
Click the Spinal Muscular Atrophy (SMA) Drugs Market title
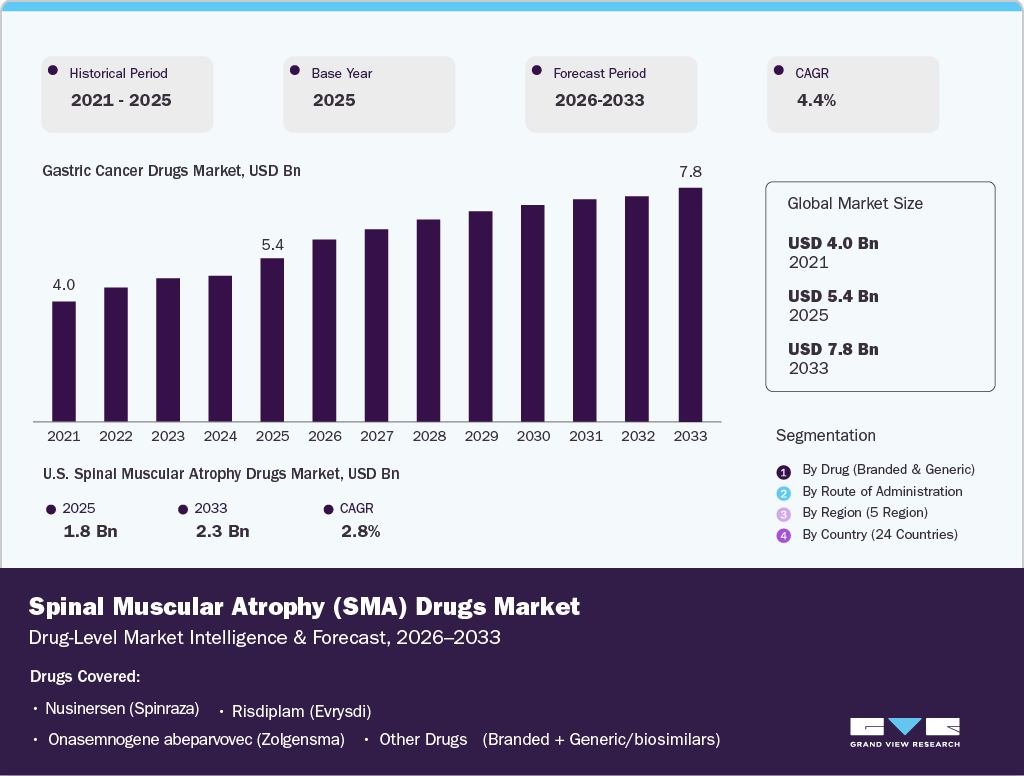[304, 607]
